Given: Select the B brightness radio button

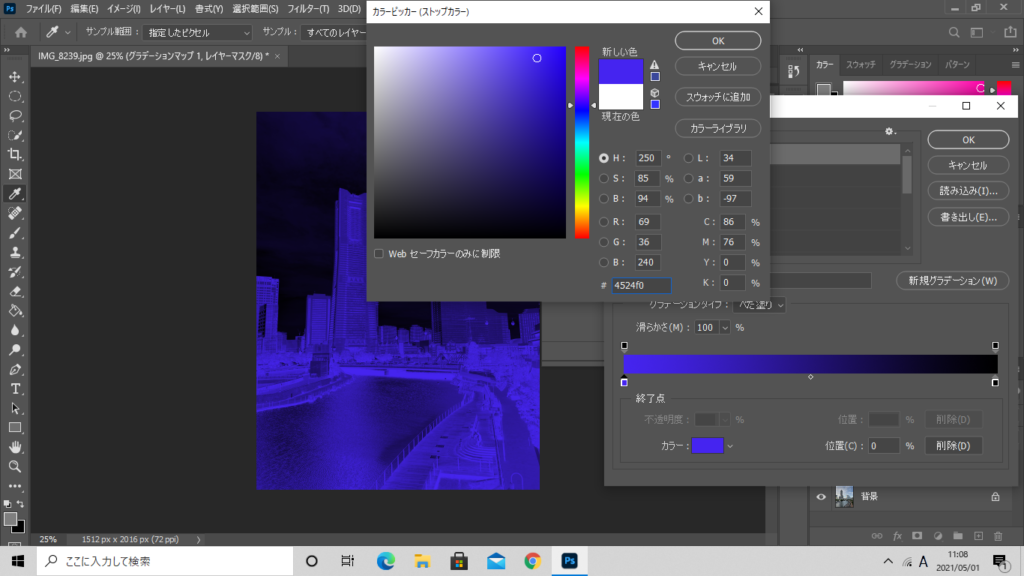Looking at the screenshot, I should click(x=603, y=199).
